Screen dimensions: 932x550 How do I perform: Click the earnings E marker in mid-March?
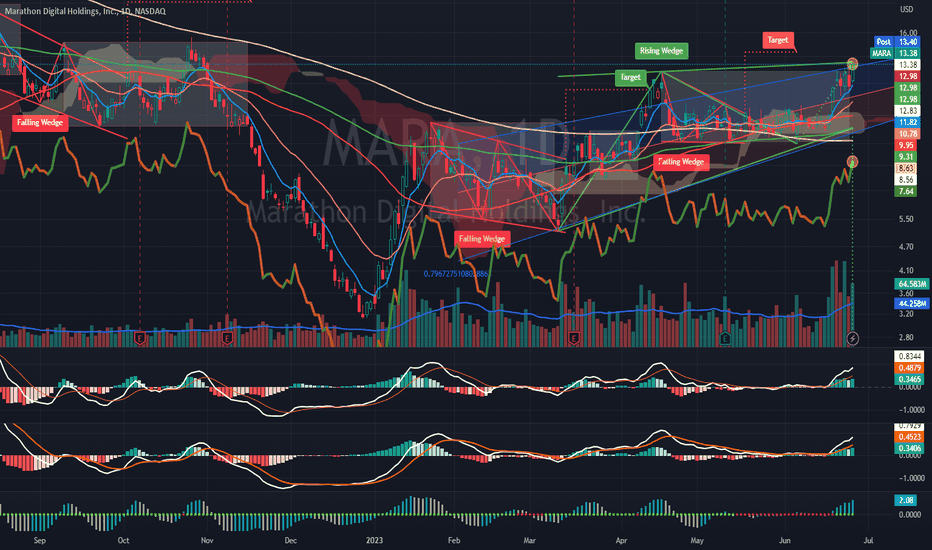pyautogui.click(x=574, y=339)
